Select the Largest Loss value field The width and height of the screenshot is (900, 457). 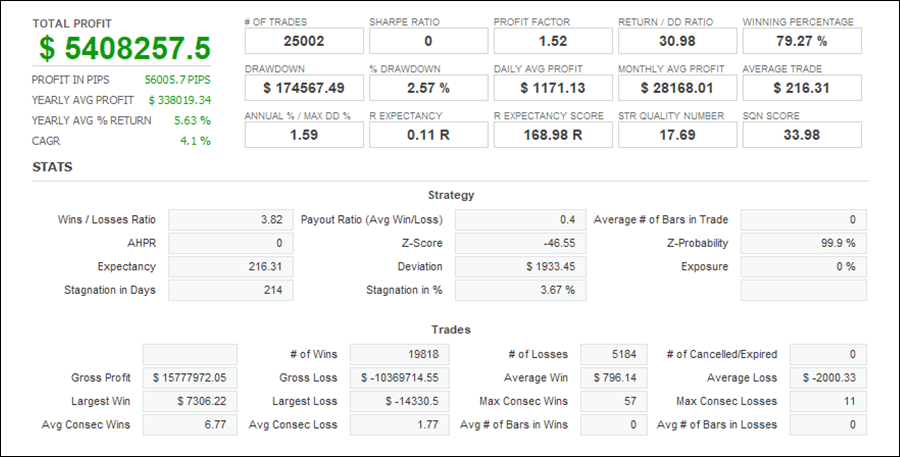pyautogui.click(x=399, y=402)
